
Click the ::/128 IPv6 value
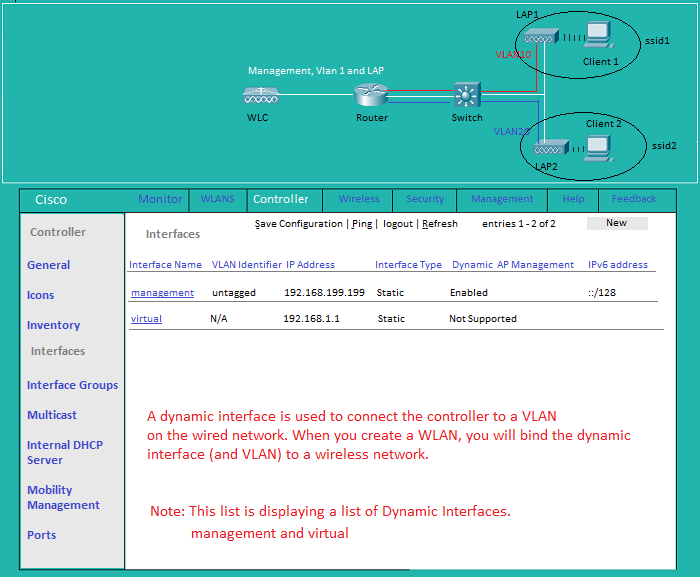coord(602,293)
